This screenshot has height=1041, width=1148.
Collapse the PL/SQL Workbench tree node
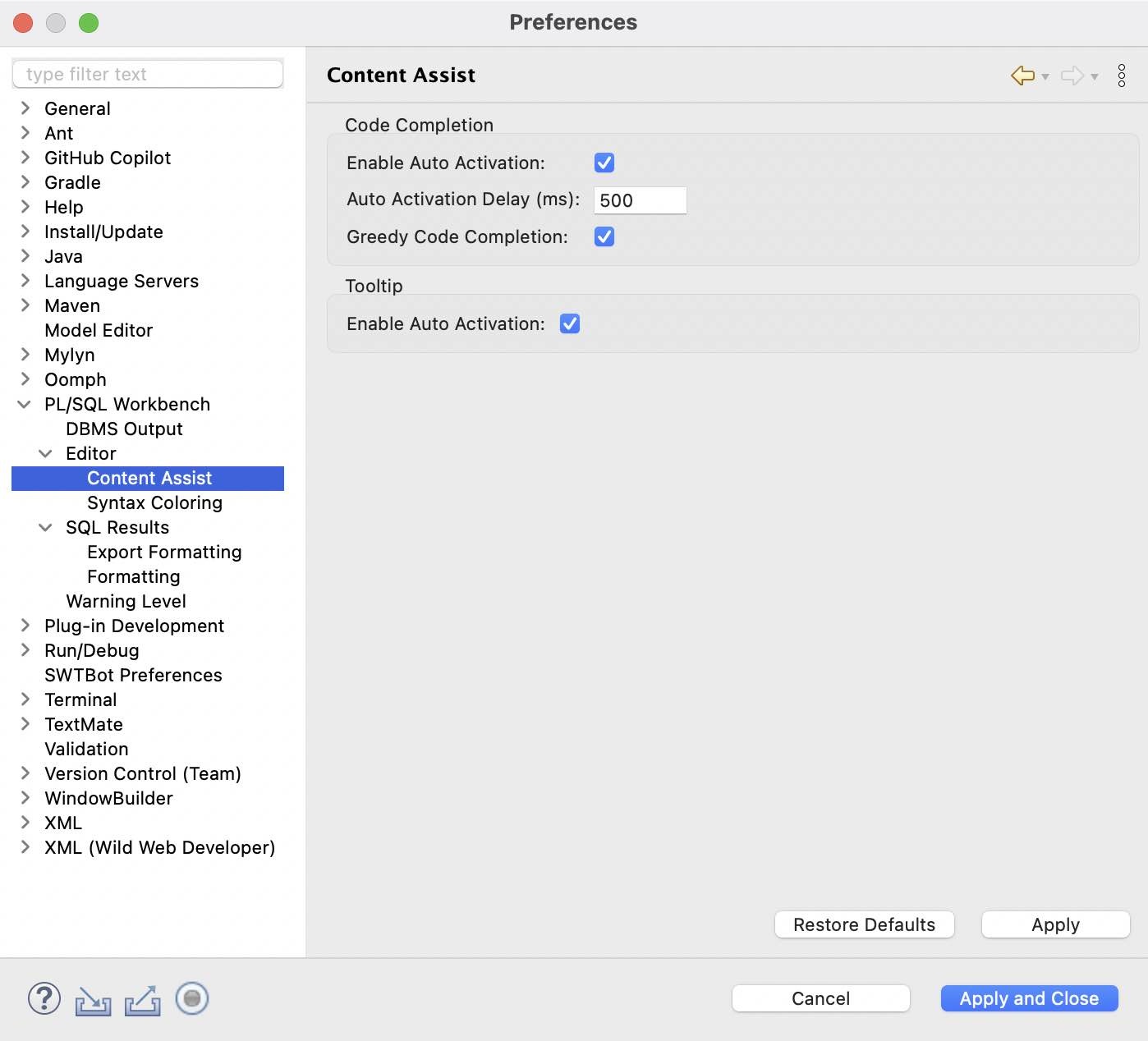[x=25, y=404]
